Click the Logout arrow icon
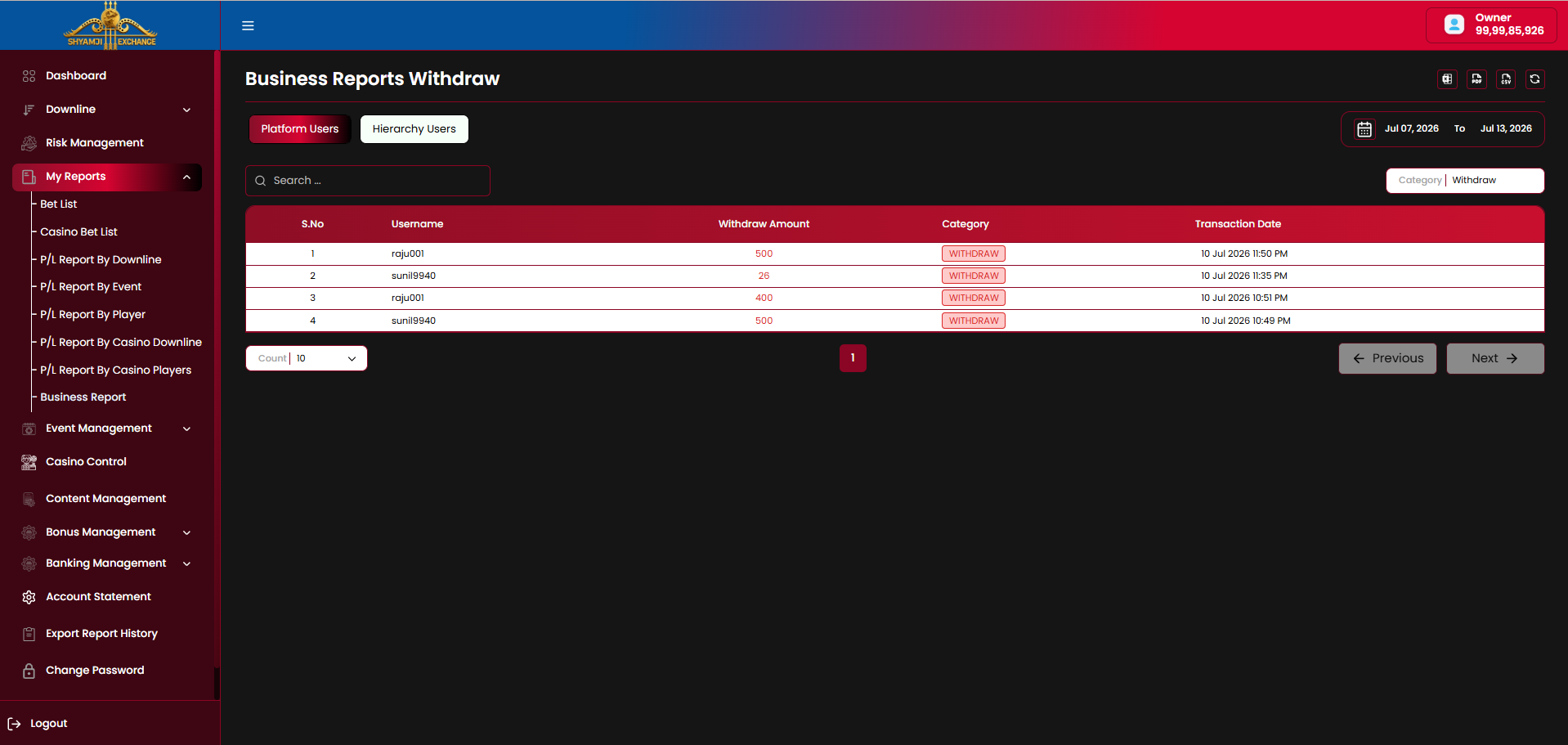The width and height of the screenshot is (1568, 745). click(x=14, y=724)
